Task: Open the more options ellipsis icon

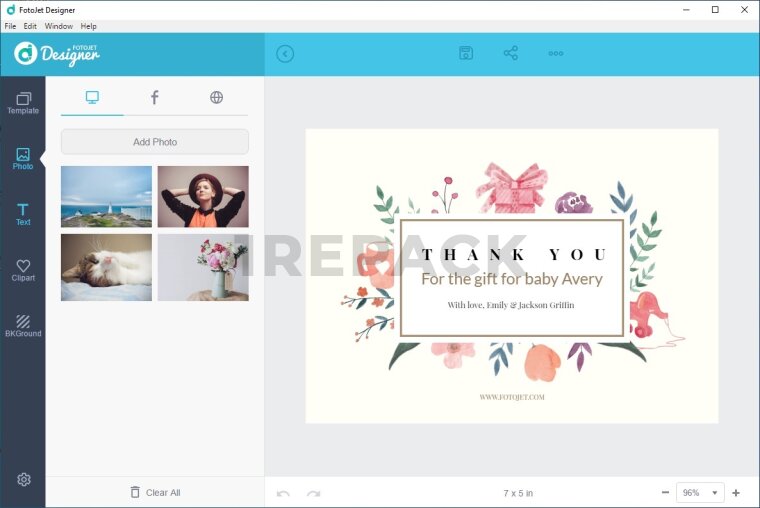Action: [x=556, y=53]
